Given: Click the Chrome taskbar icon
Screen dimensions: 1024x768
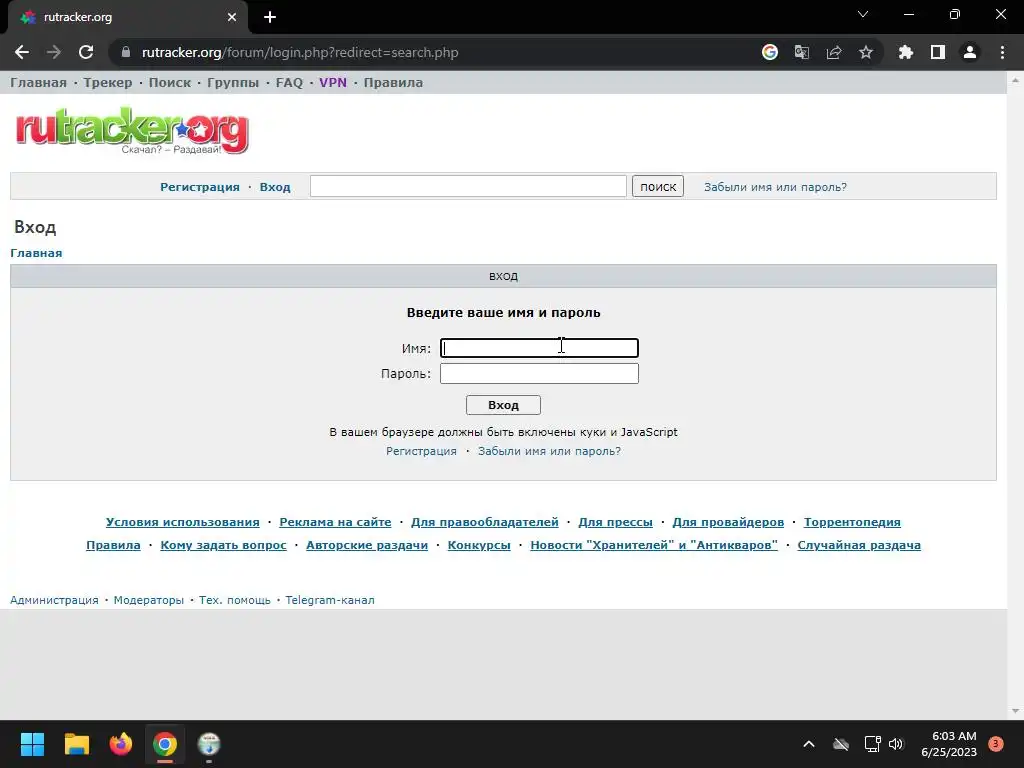Looking at the screenshot, I should click(x=165, y=744).
